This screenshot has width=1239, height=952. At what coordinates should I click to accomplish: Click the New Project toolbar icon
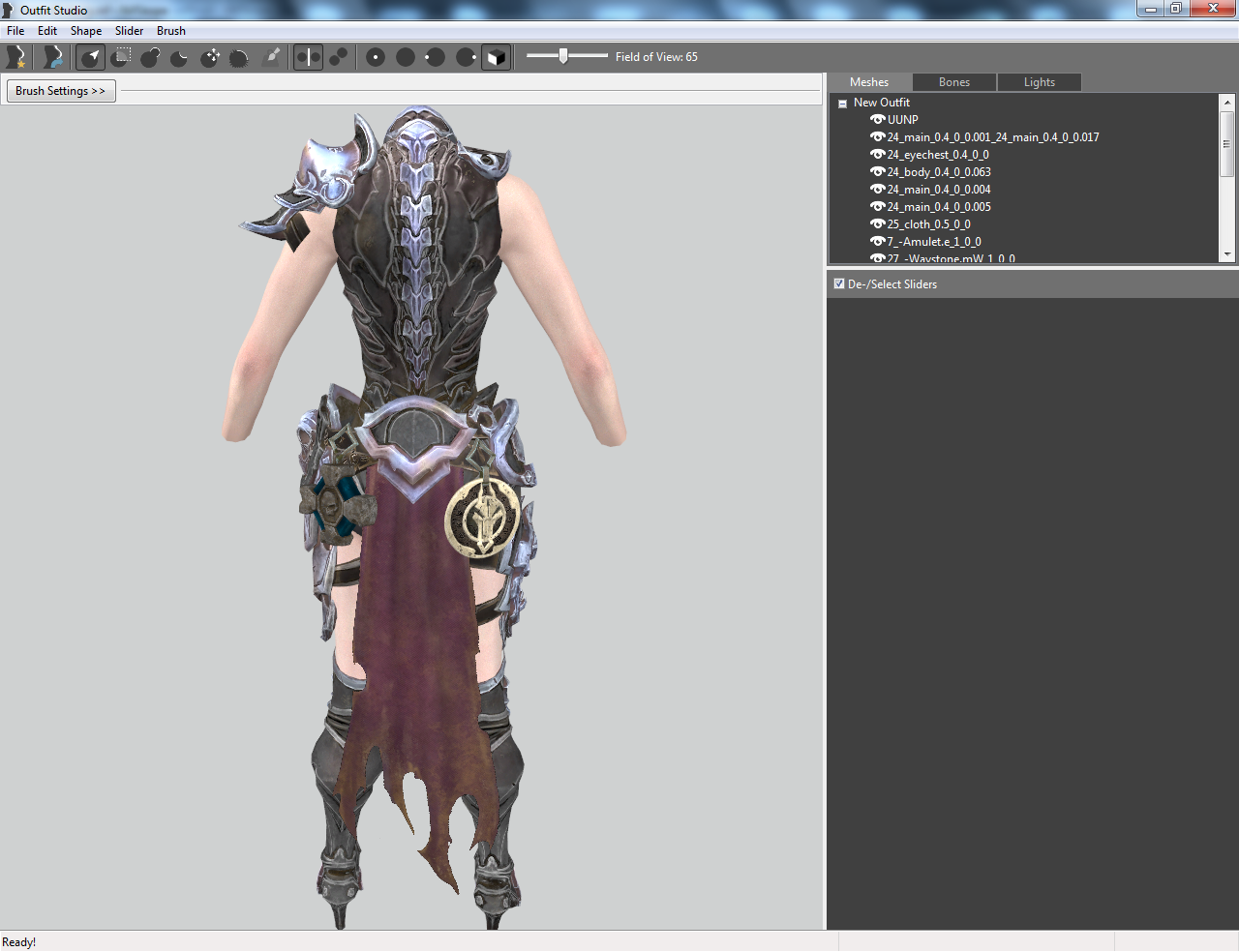coord(16,57)
